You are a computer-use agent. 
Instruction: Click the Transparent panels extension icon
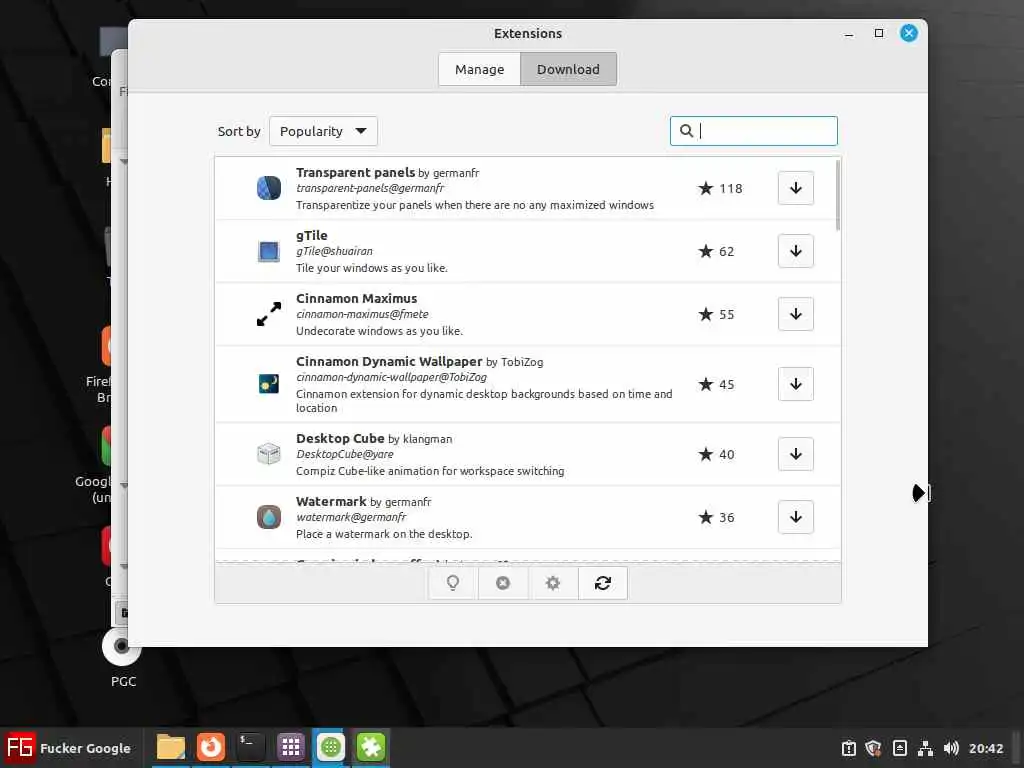(268, 188)
